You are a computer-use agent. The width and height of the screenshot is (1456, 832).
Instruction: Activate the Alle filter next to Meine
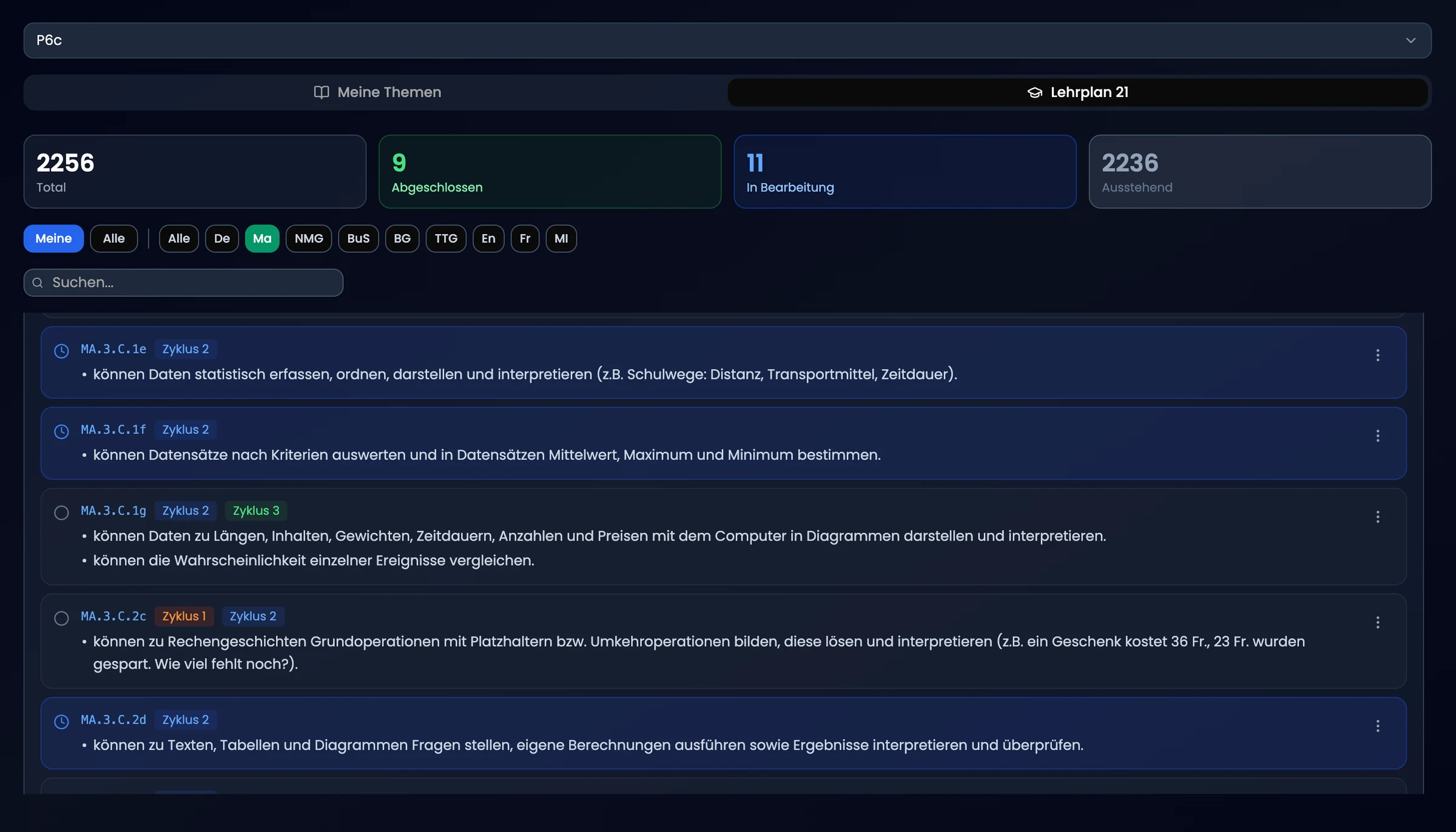[x=113, y=238]
